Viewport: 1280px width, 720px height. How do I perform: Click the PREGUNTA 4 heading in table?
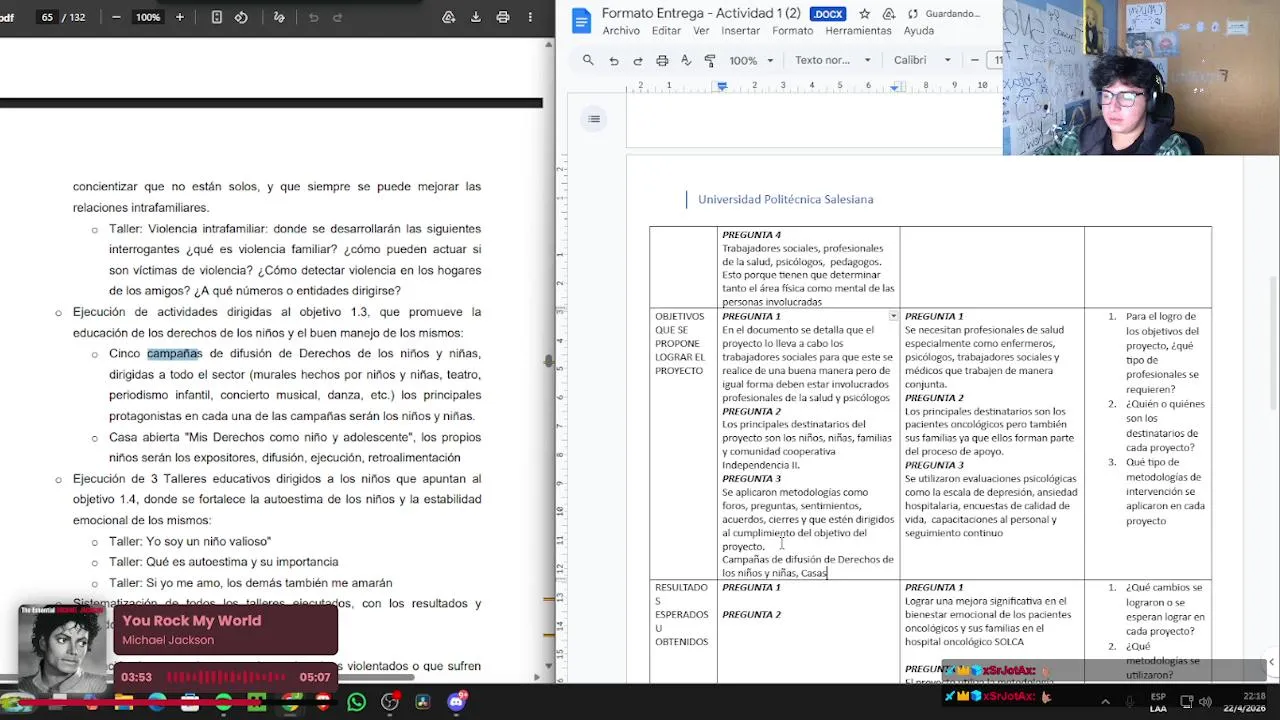(x=751, y=235)
